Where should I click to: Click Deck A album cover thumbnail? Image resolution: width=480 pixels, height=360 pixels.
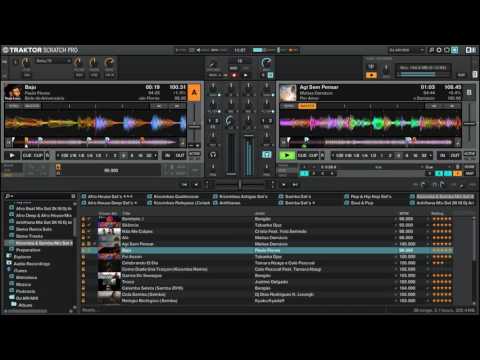[13, 92]
